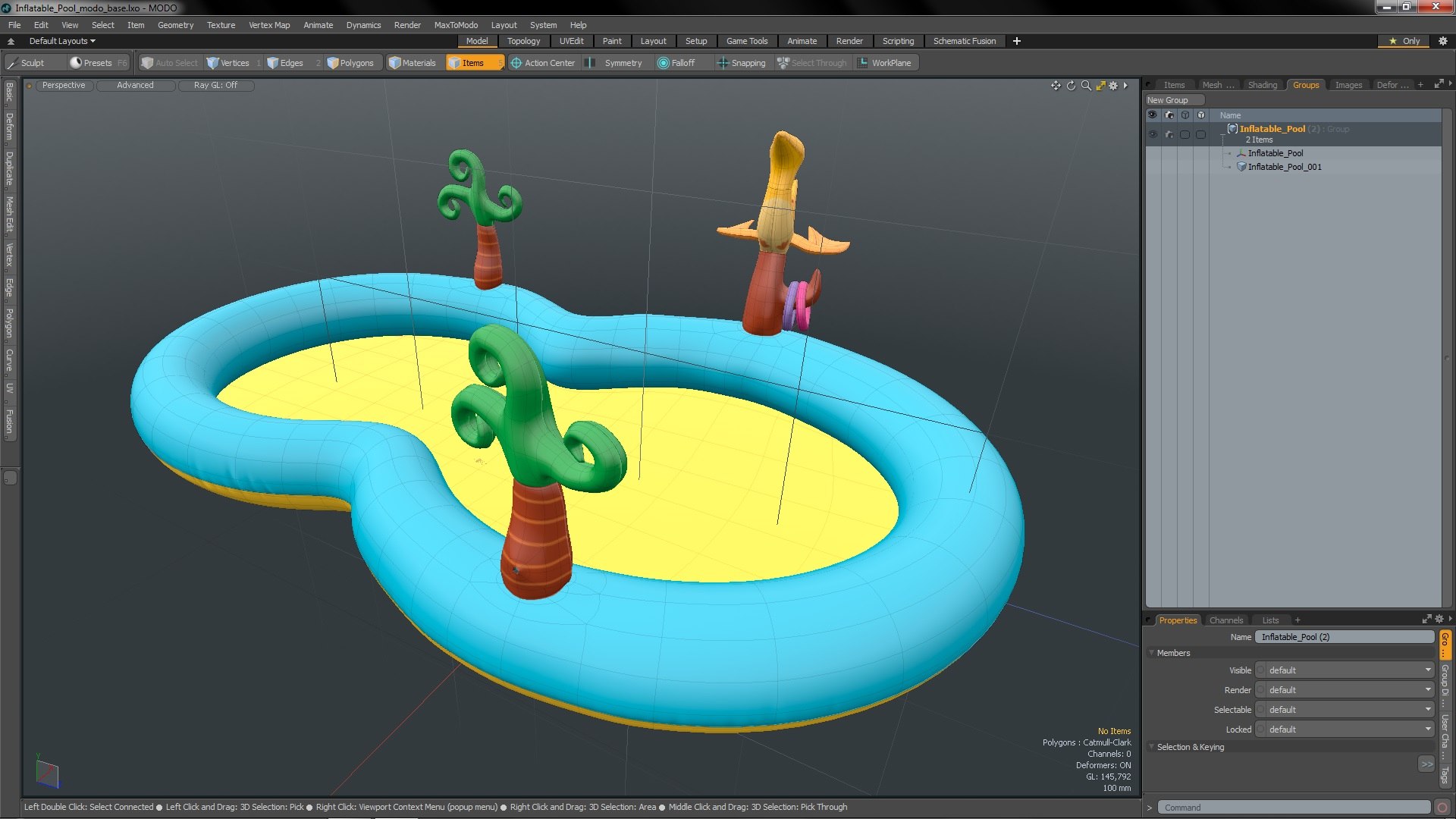Click the Ray GL: Off button
This screenshot has height=819, width=1456.
[x=215, y=85]
